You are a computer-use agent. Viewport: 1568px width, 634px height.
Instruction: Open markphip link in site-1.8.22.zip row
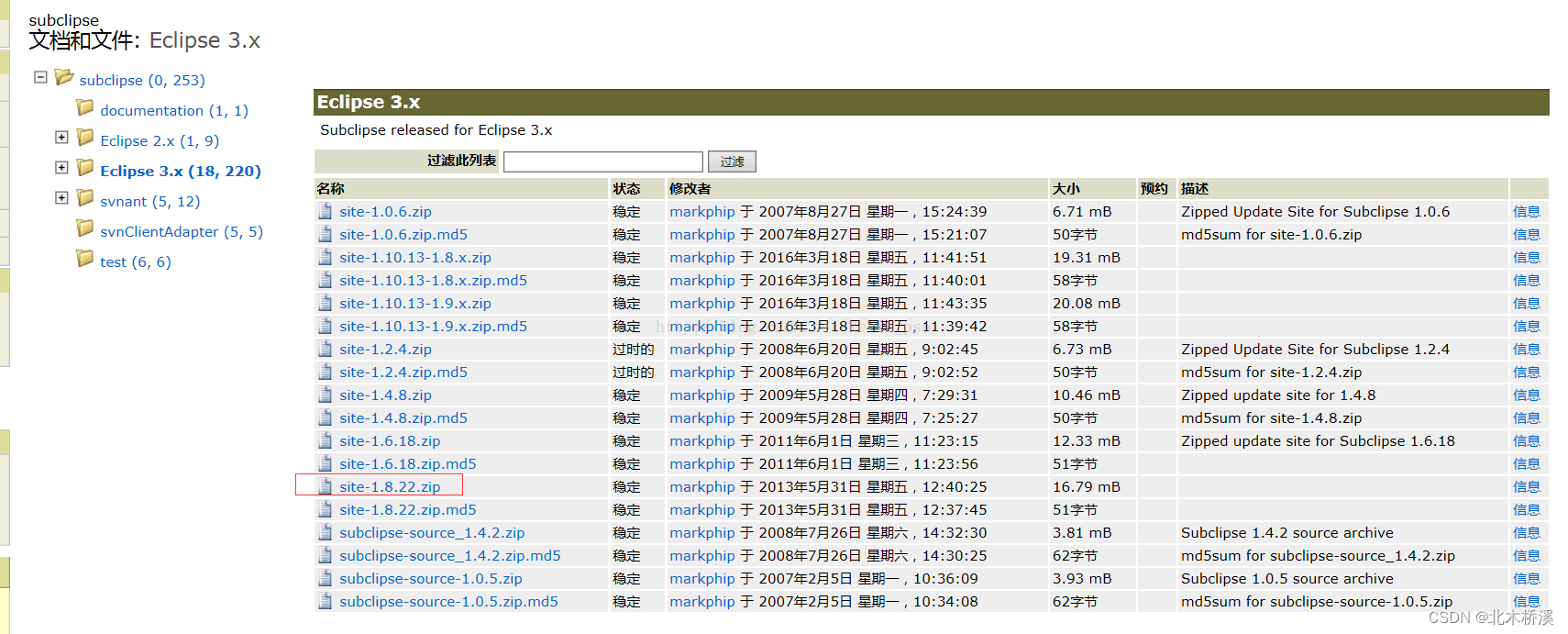[x=702, y=487]
